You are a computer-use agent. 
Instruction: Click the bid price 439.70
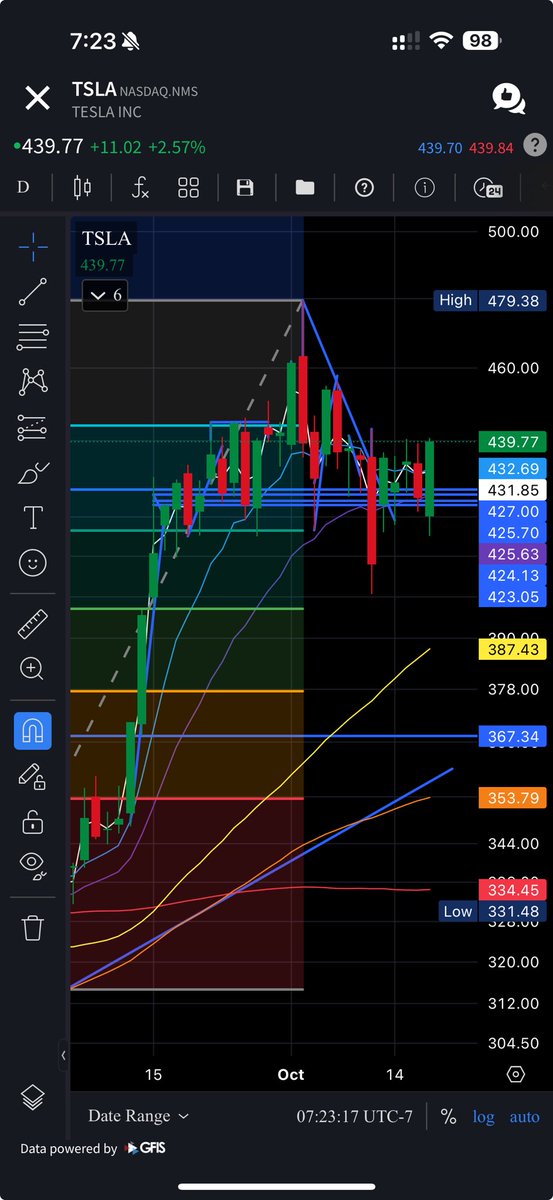tap(440, 147)
